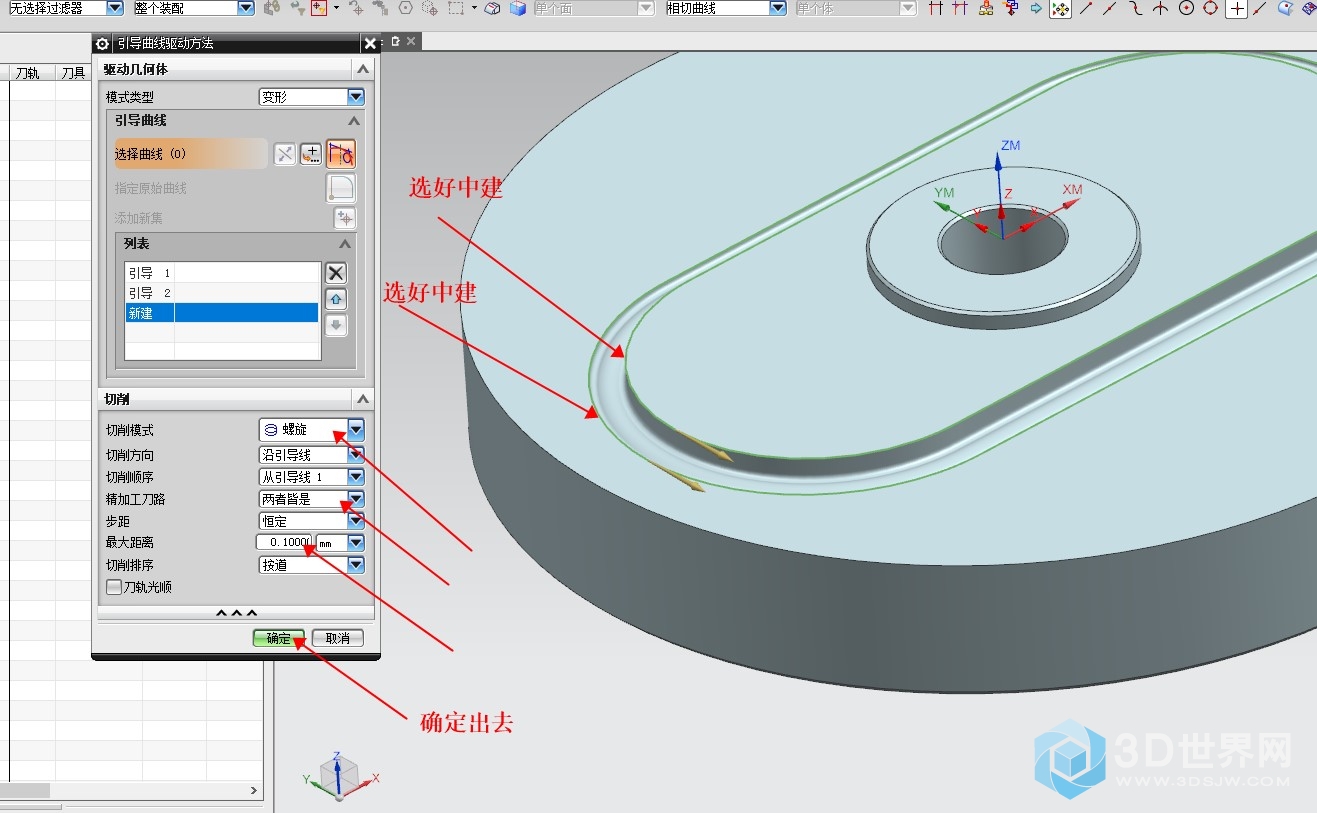Click the eraser-like icon left of the blue cube

click(x=492, y=9)
